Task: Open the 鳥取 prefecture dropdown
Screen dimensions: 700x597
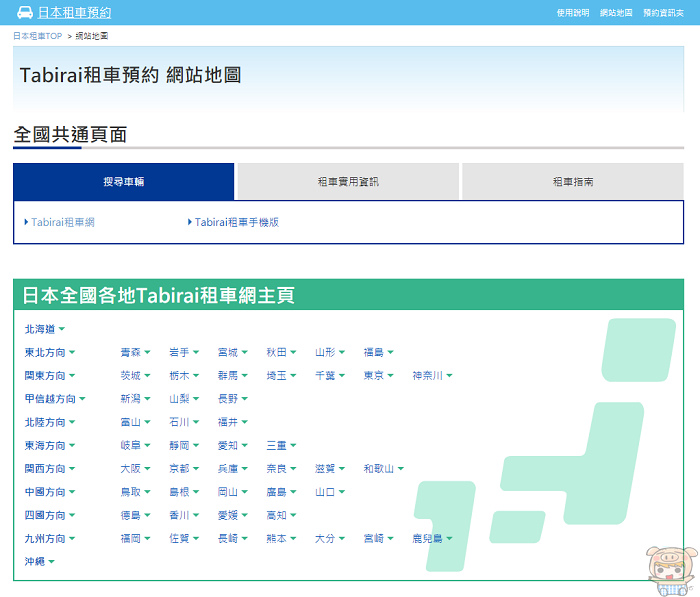Action: pos(135,492)
